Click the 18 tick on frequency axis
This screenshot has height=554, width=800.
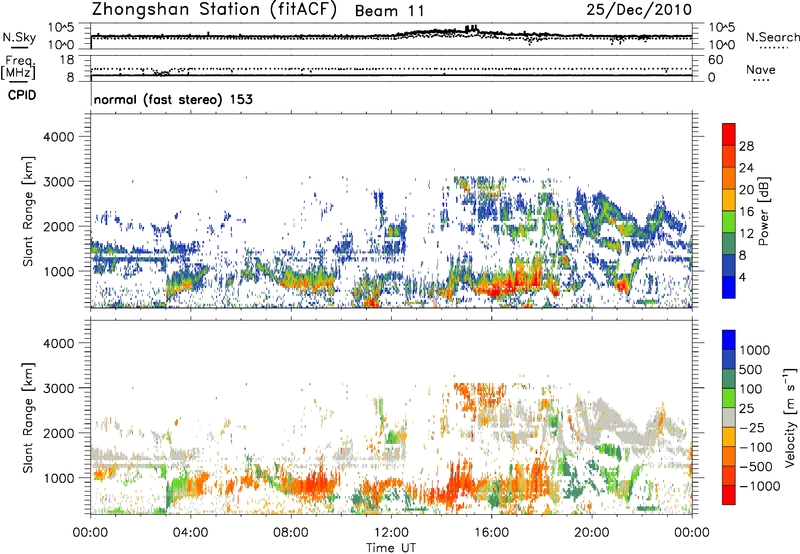click(67, 60)
